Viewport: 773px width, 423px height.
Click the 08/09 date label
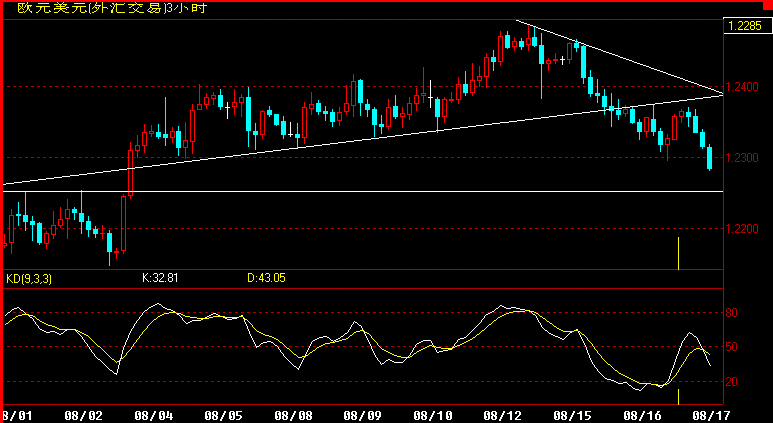pos(363,416)
